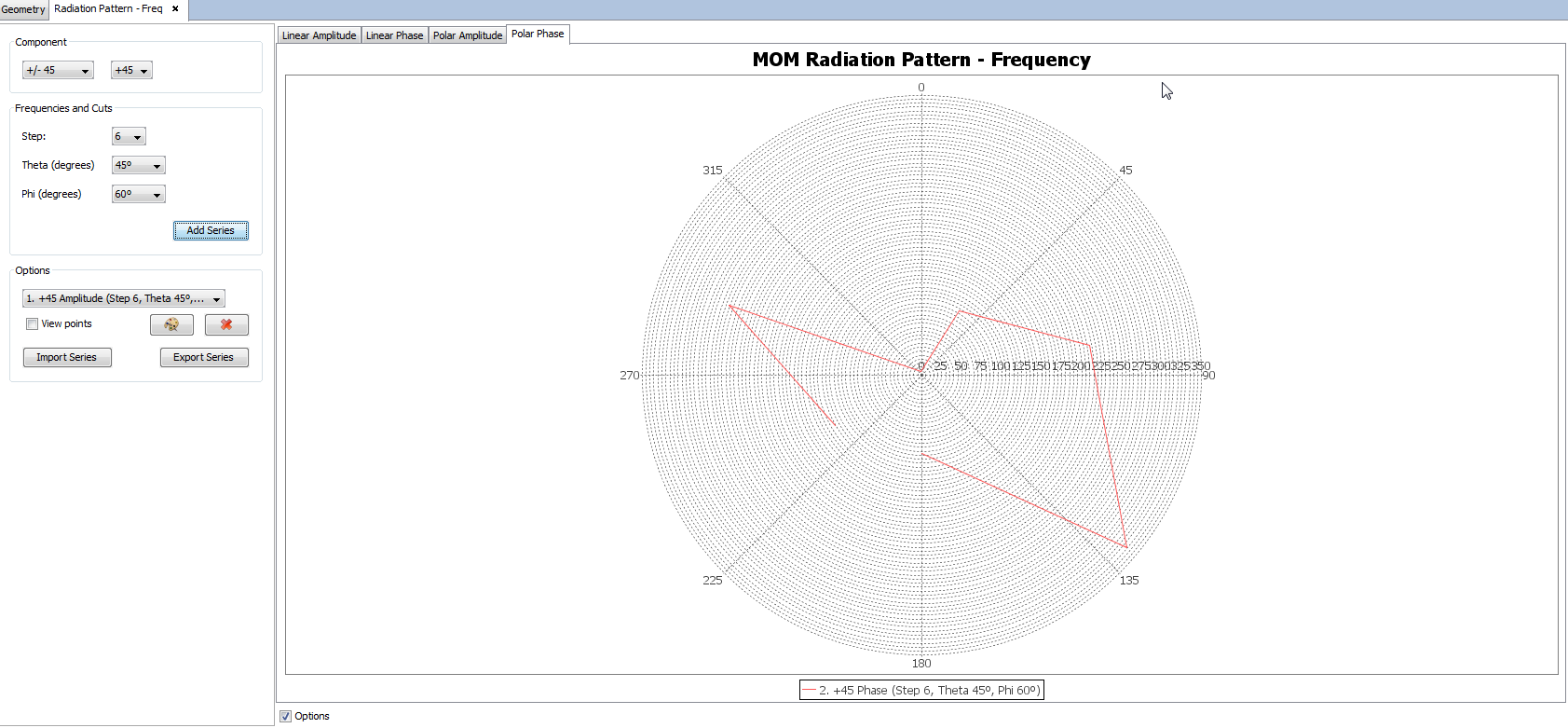Switch to the Linear Amplitude tab
This screenshot has width=1568, height=728.
pyautogui.click(x=319, y=35)
